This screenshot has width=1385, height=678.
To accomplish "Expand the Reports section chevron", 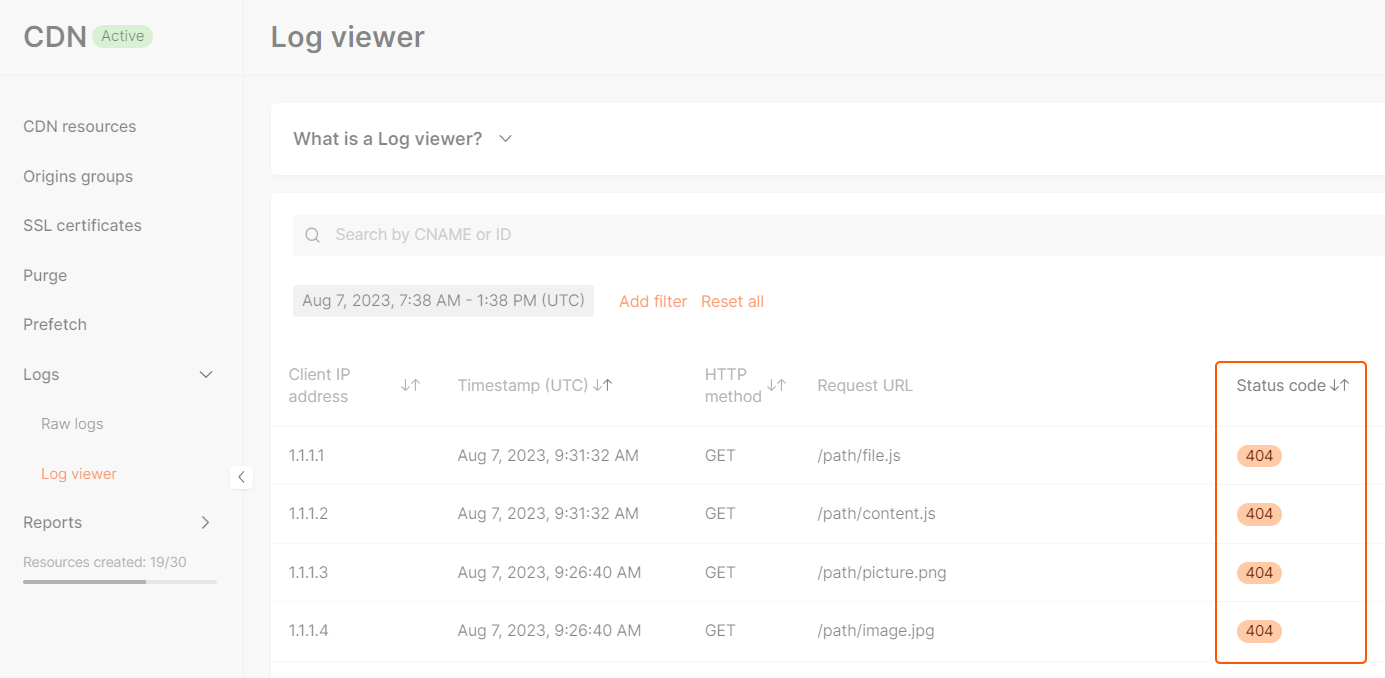I will [x=205, y=522].
